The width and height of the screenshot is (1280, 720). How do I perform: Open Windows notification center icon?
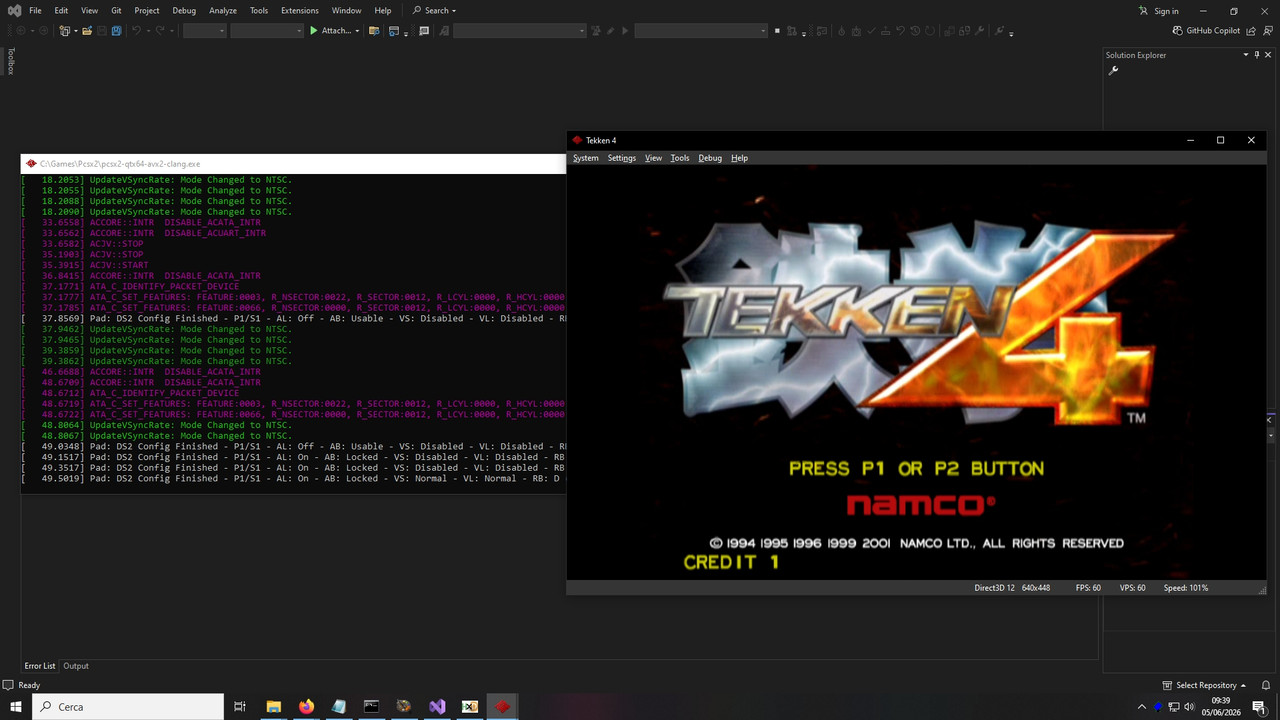pos(1259,707)
